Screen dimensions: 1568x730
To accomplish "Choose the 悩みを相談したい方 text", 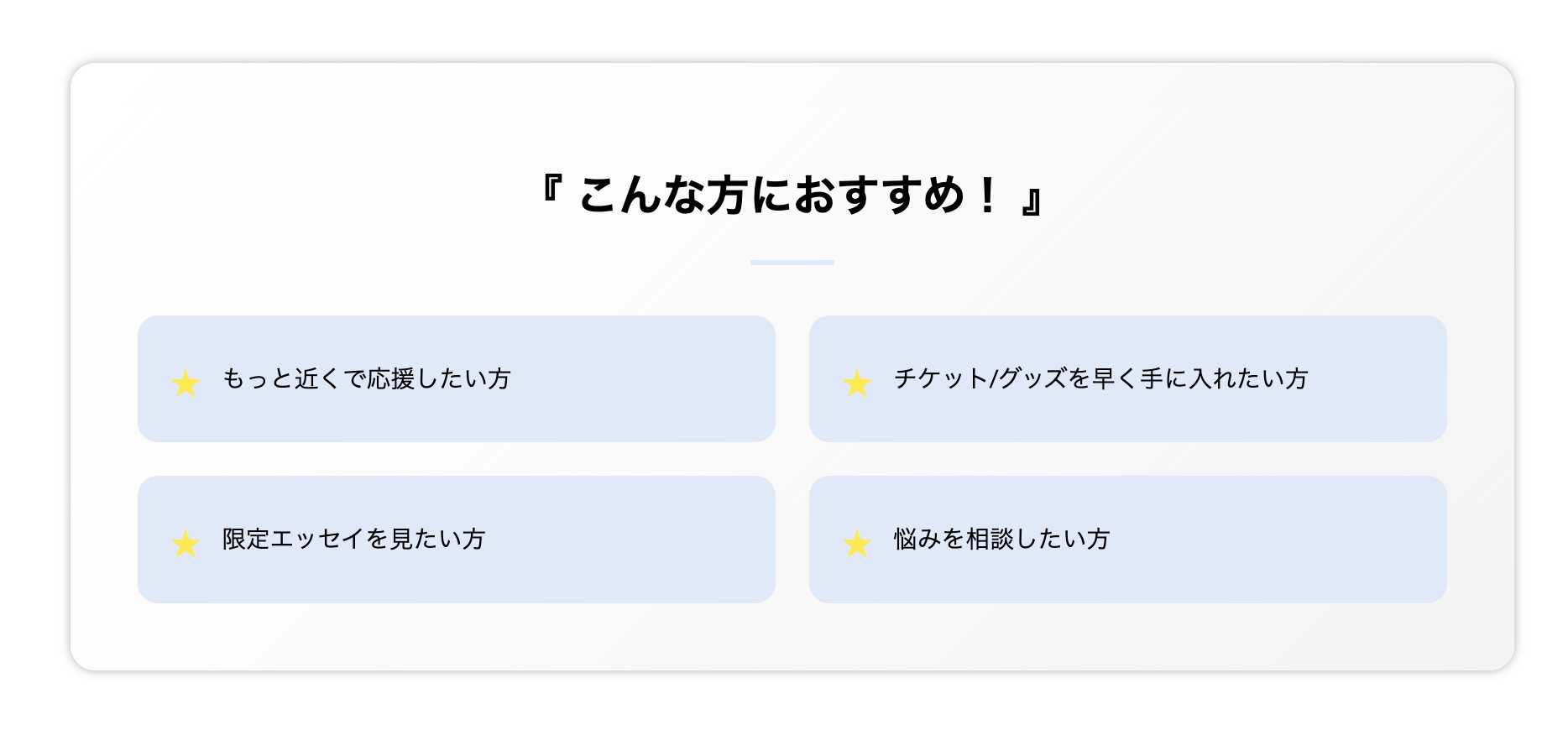I will [x=1001, y=540].
